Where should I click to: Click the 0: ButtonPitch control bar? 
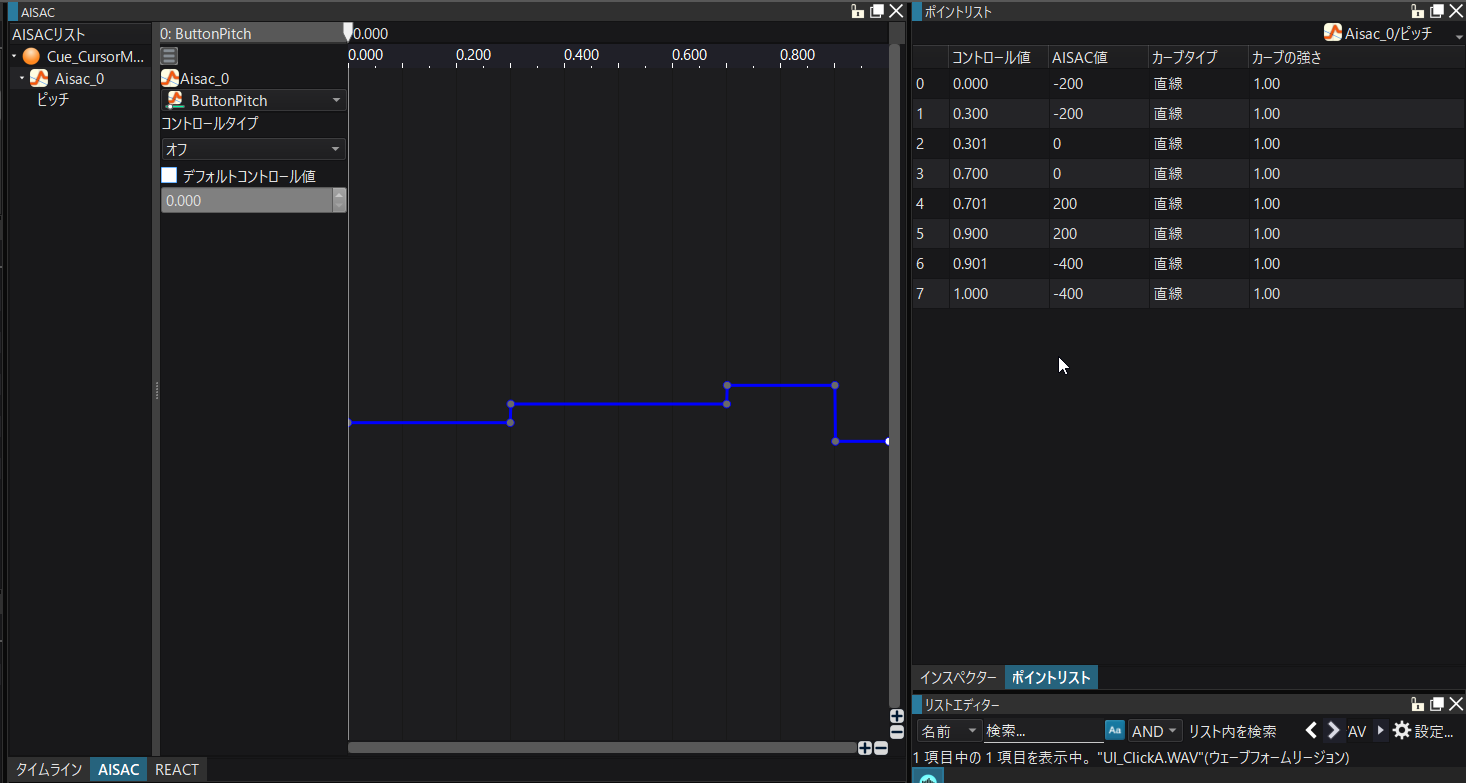[253, 33]
